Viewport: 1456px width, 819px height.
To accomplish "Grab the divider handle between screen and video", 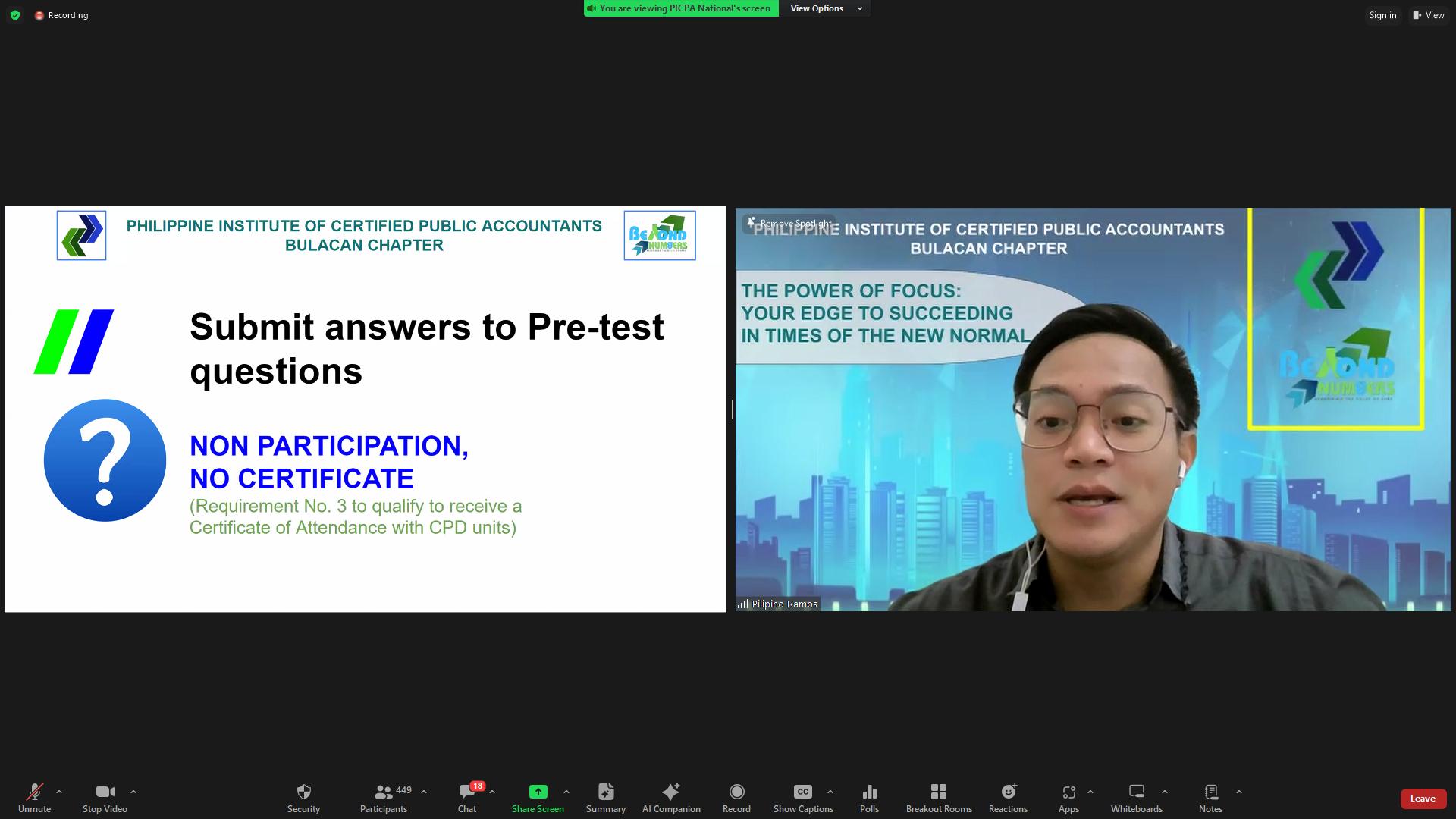I will (730, 409).
